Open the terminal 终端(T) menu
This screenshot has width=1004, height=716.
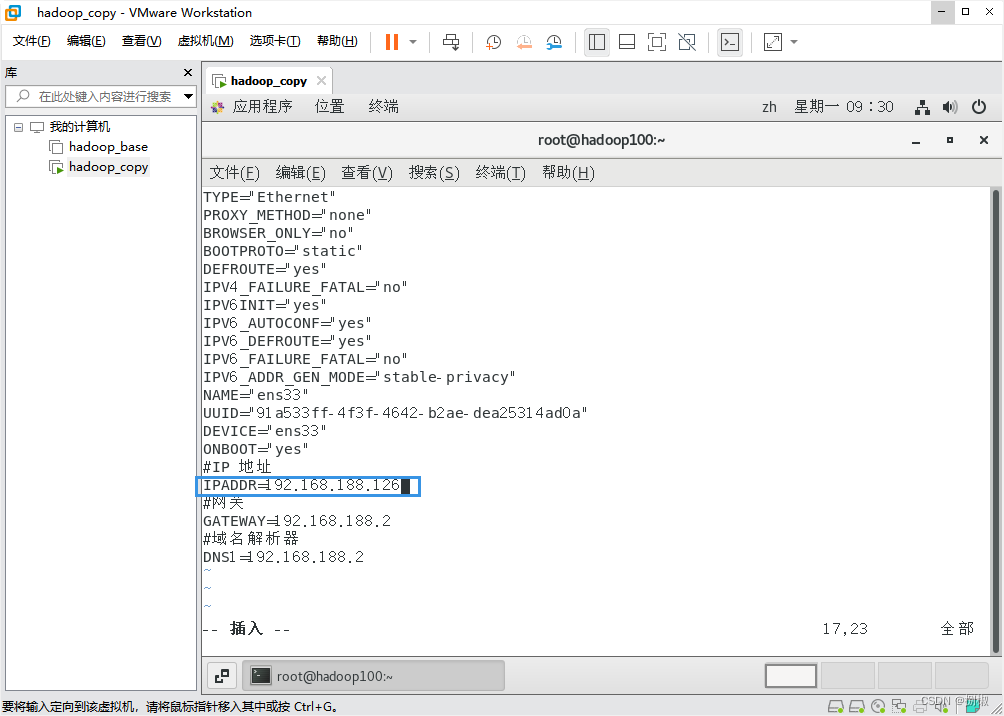[501, 173]
